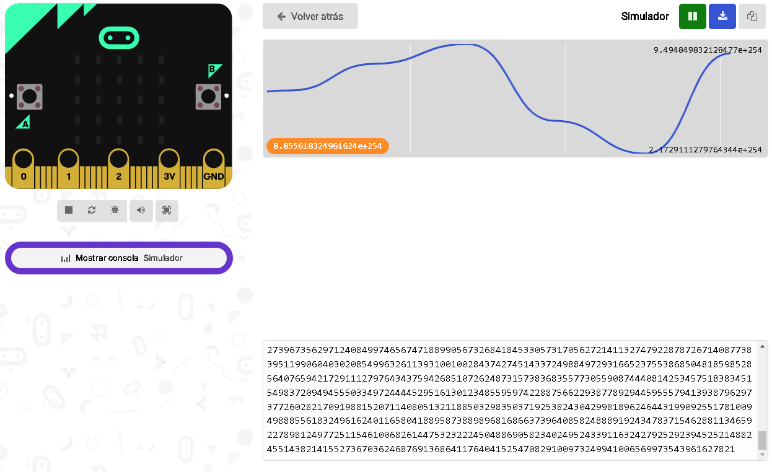Viewport: 772px width, 472px height.
Task: Click the micro:bit logo at board top
Action: point(119,38)
